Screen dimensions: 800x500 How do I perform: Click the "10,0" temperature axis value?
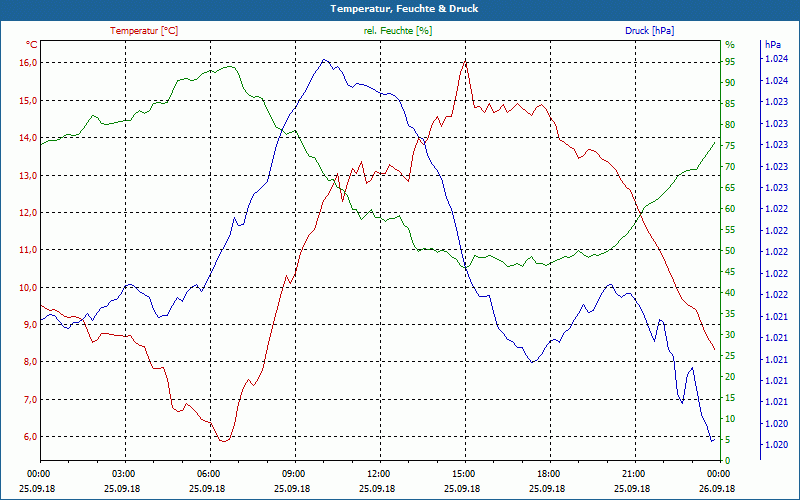(28, 287)
